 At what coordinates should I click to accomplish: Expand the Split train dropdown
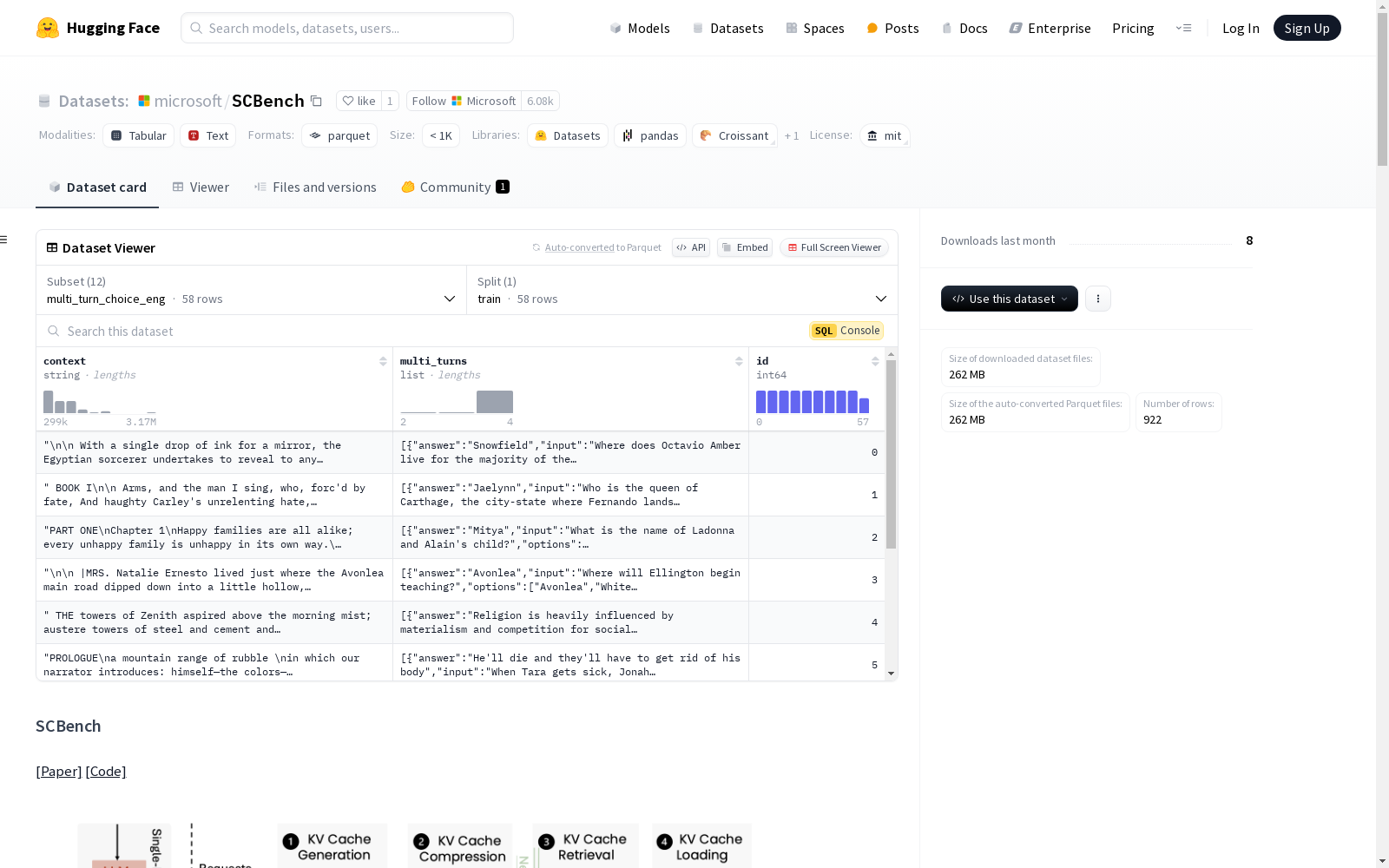click(x=682, y=290)
